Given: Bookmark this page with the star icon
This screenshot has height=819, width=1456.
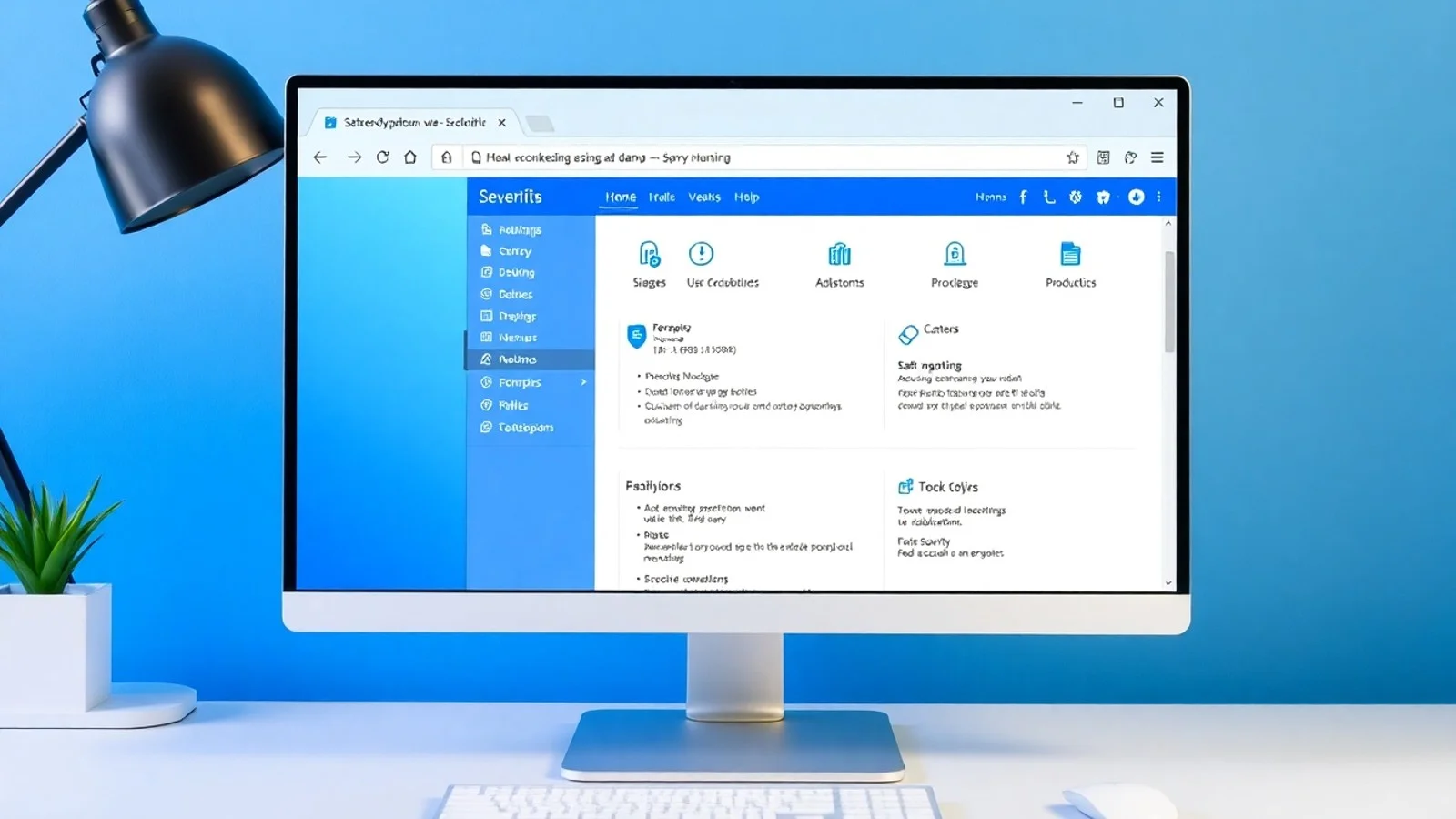Looking at the screenshot, I should click(x=1073, y=157).
